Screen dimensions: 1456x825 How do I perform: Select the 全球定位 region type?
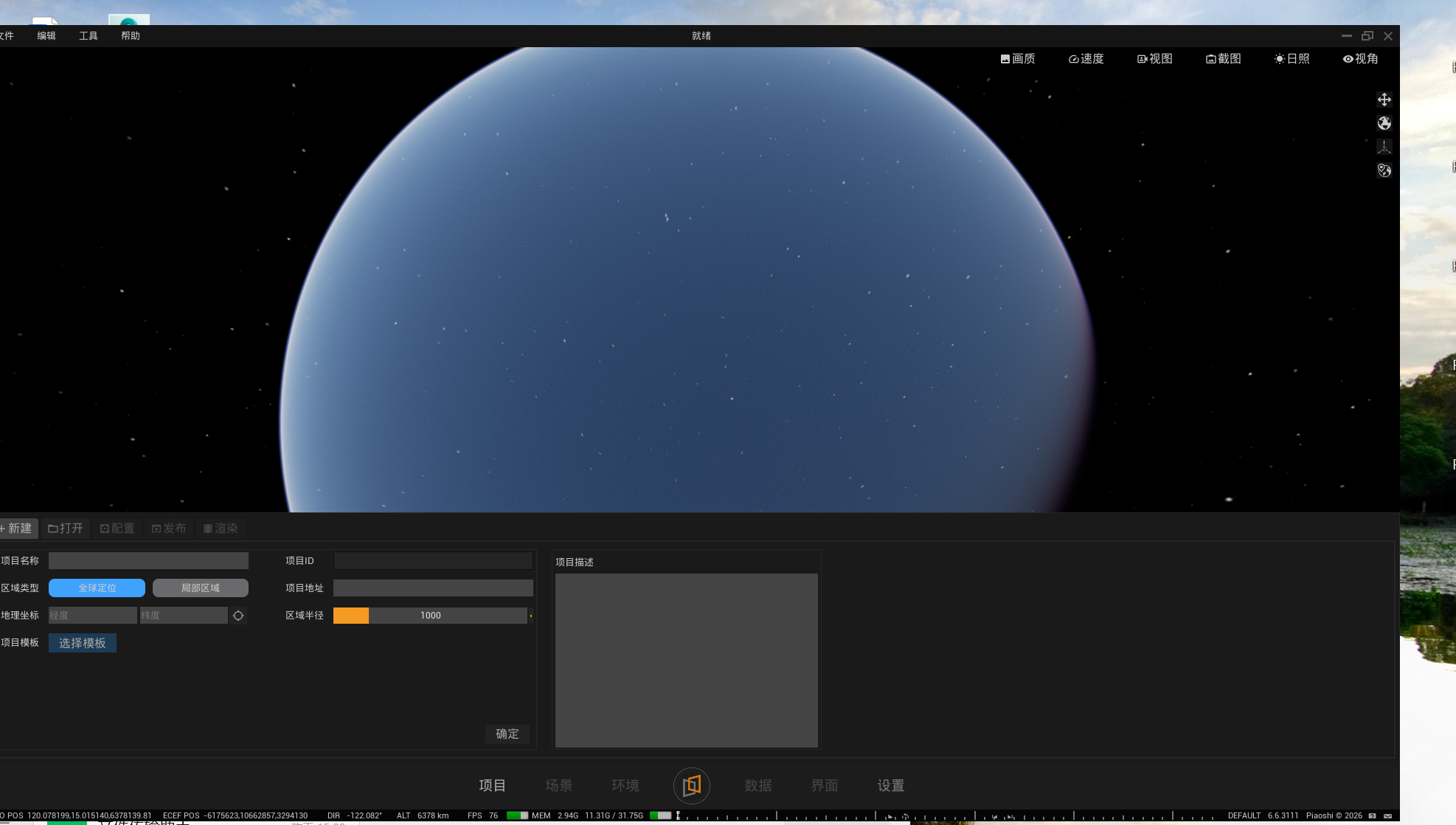click(x=97, y=588)
